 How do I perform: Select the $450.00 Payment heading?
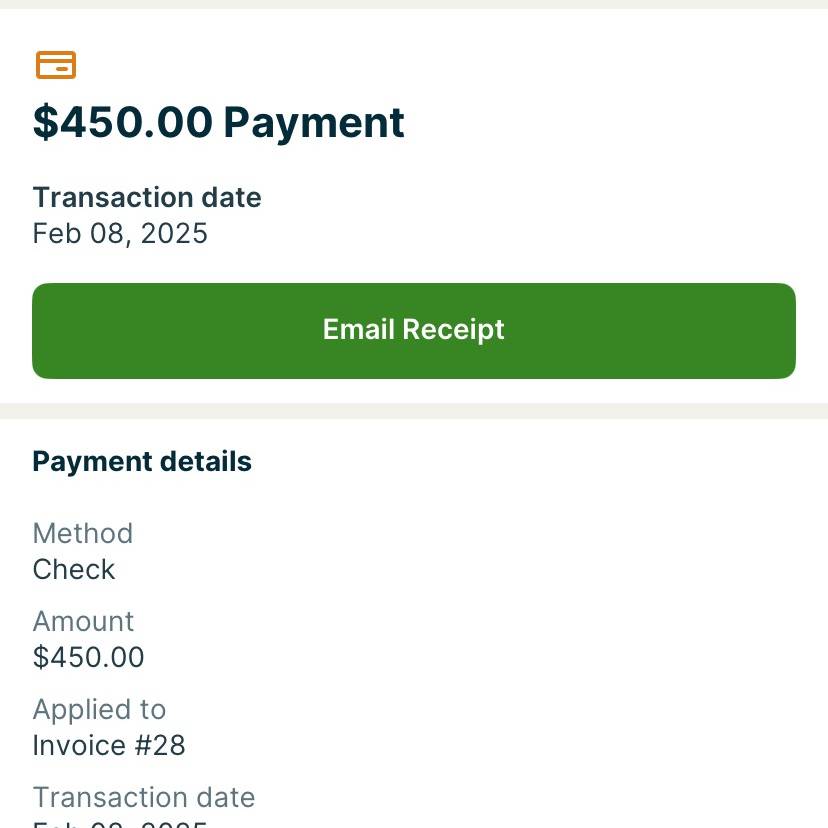click(219, 123)
